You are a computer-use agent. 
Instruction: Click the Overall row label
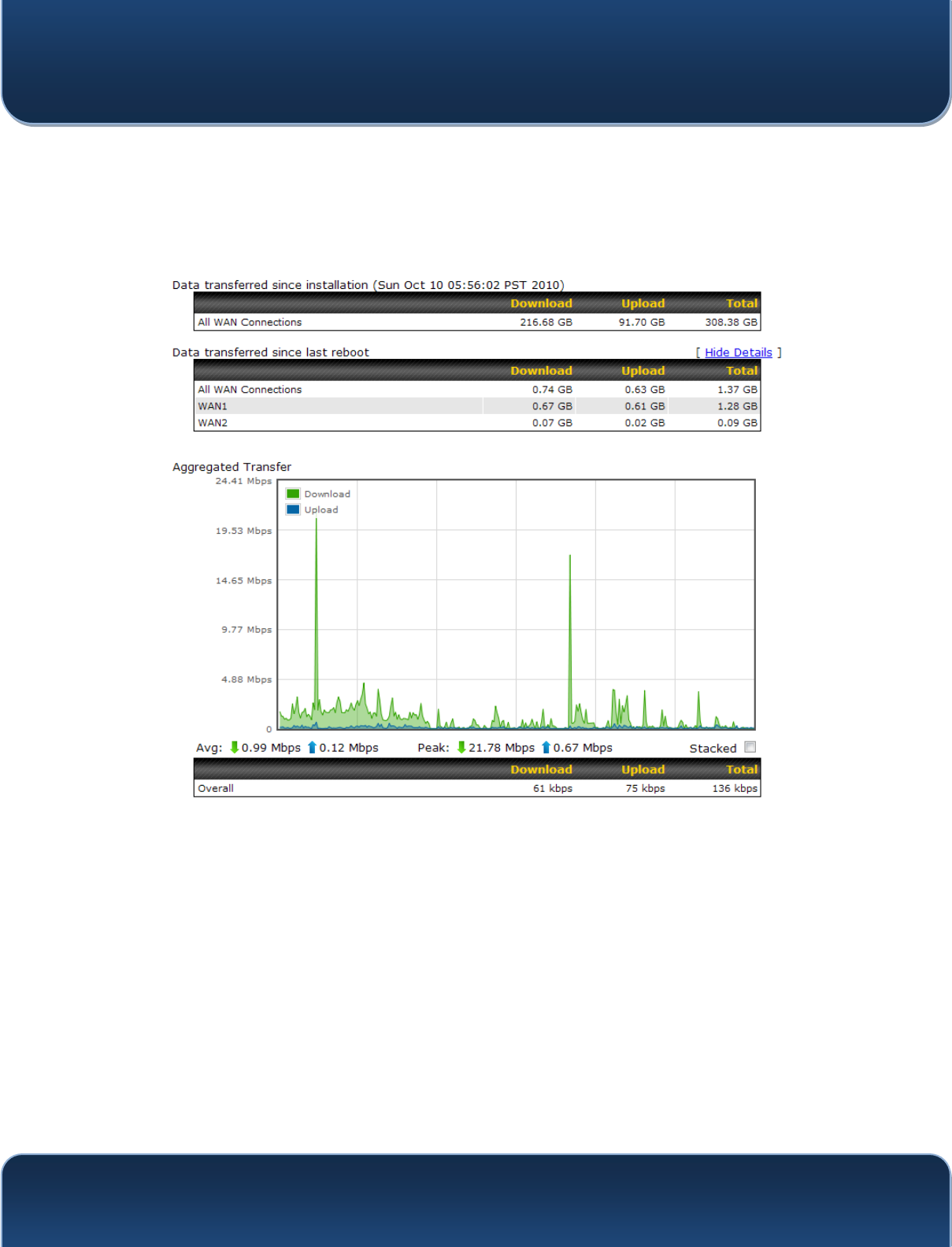(x=216, y=788)
